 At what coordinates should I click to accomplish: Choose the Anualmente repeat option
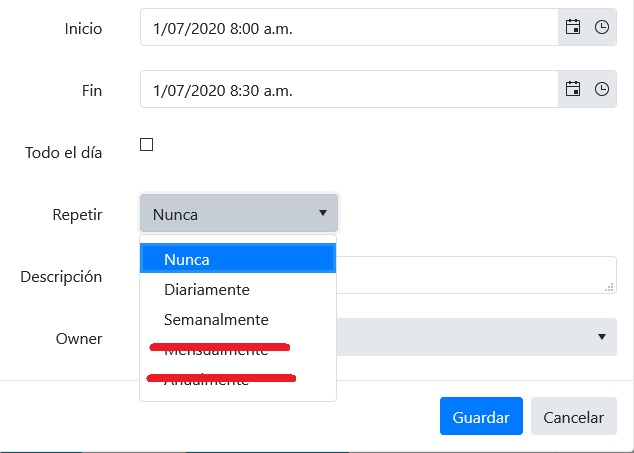pyautogui.click(x=237, y=381)
